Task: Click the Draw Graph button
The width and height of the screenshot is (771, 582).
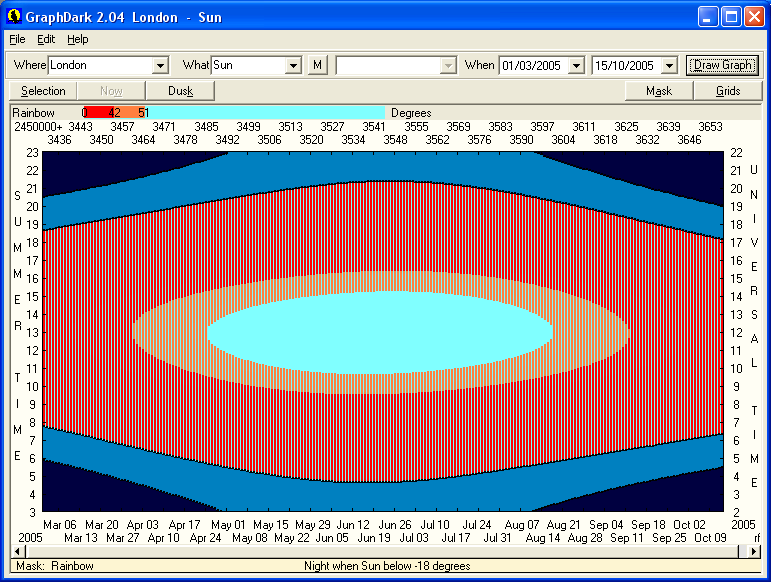Action: pyautogui.click(x=724, y=66)
